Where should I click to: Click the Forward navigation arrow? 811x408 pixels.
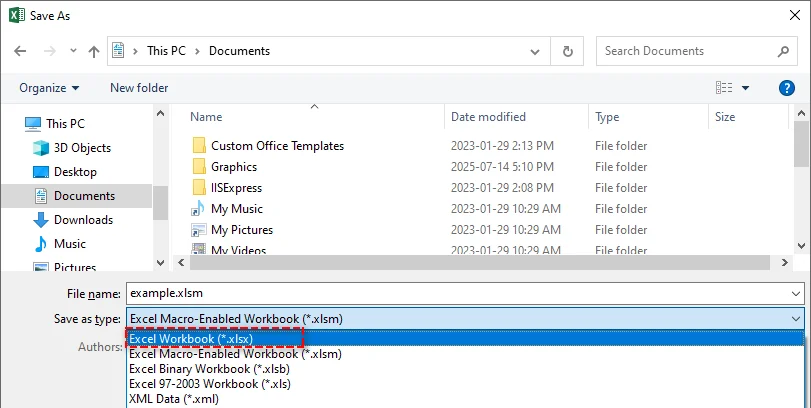point(50,51)
